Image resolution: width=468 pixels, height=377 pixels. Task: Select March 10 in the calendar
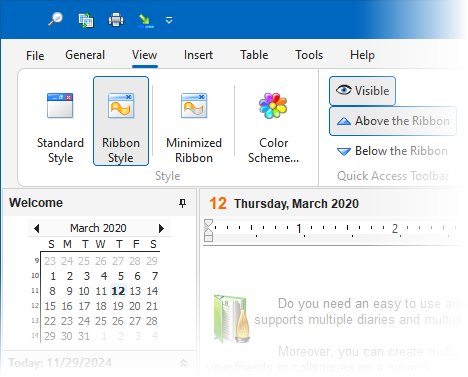pos(84,291)
